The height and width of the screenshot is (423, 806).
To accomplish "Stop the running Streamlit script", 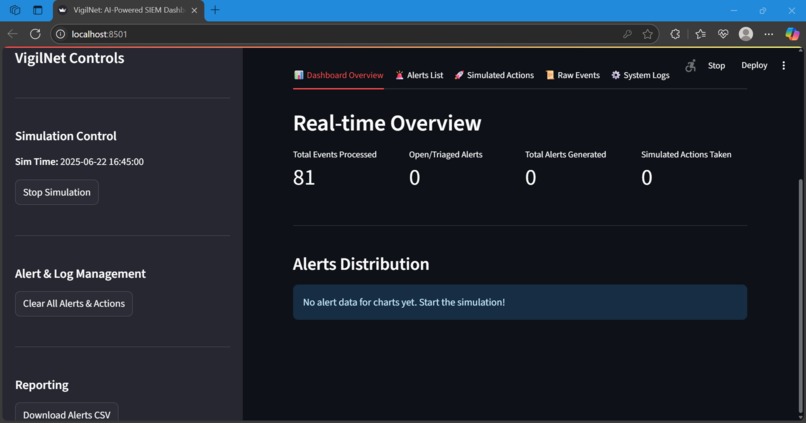I will tap(716, 65).
